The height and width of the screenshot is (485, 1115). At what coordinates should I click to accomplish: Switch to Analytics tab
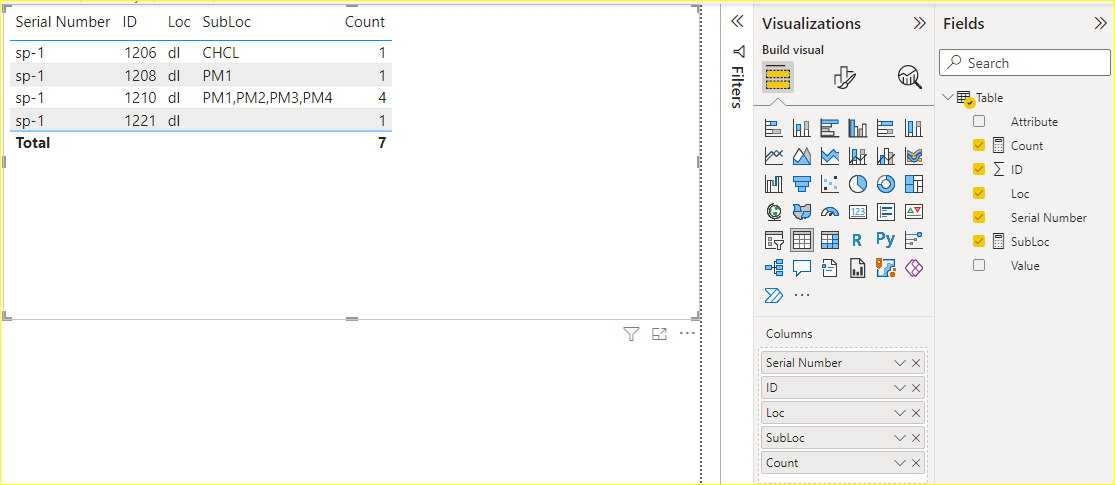[x=909, y=77]
